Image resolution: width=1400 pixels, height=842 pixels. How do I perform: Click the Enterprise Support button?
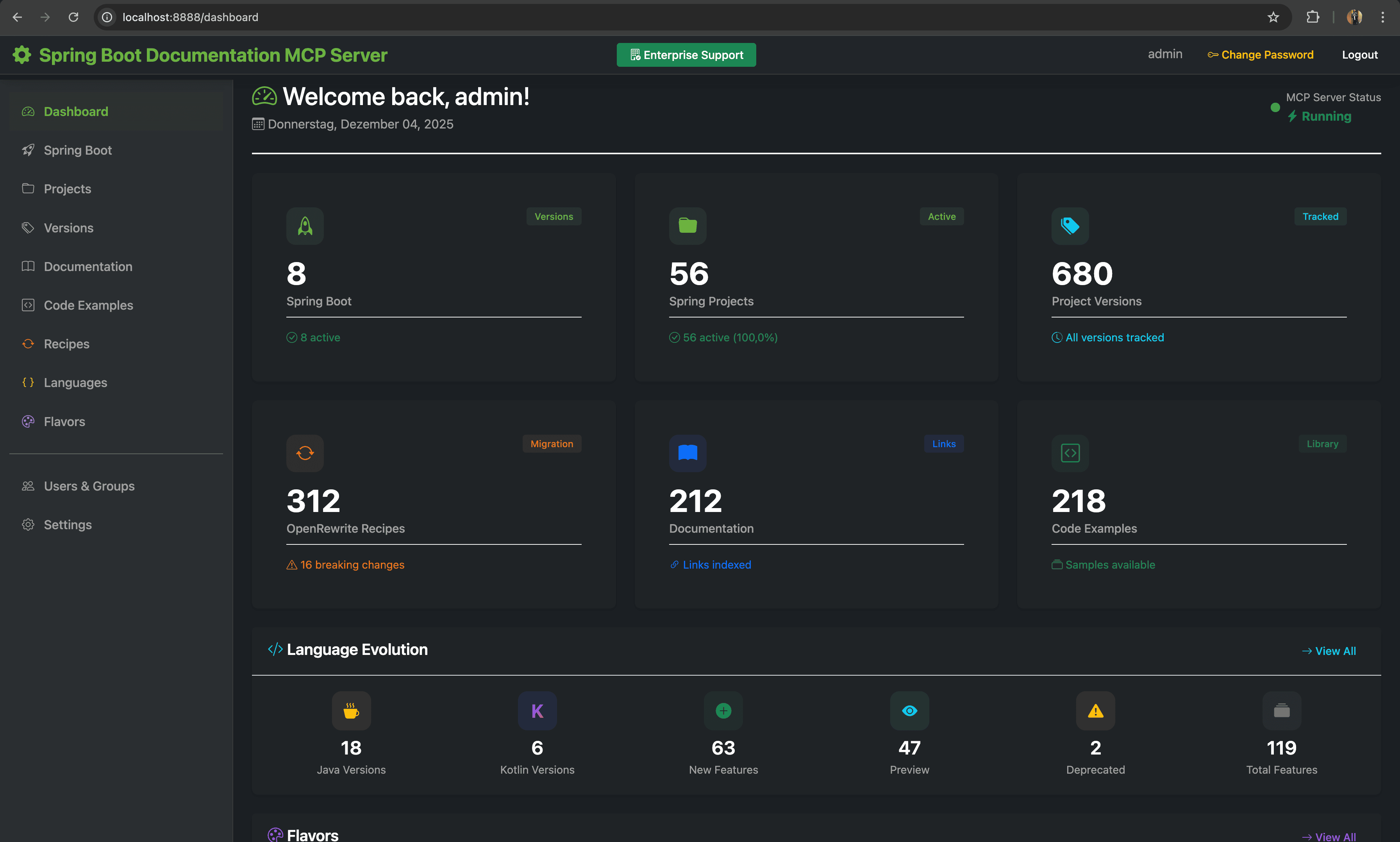[x=686, y=54]
